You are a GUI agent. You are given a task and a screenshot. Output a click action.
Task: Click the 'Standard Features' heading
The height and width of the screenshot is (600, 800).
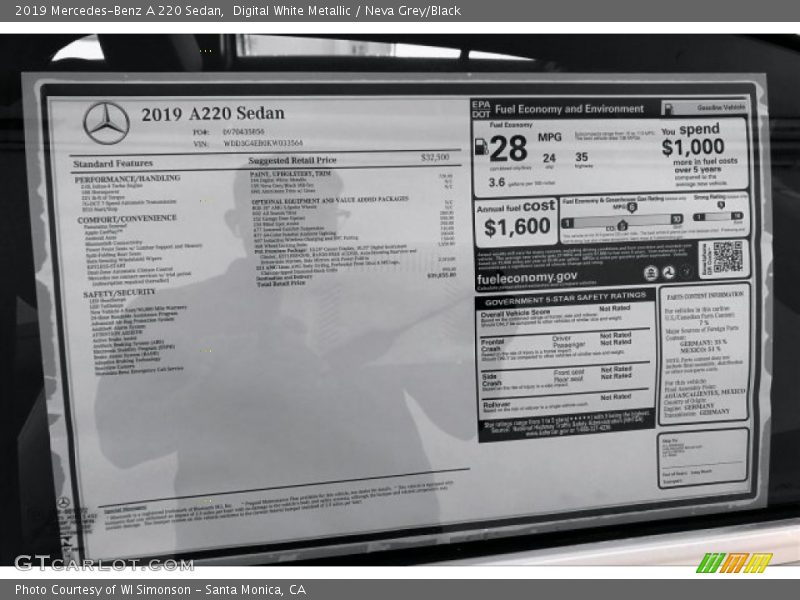pos(113,164)
